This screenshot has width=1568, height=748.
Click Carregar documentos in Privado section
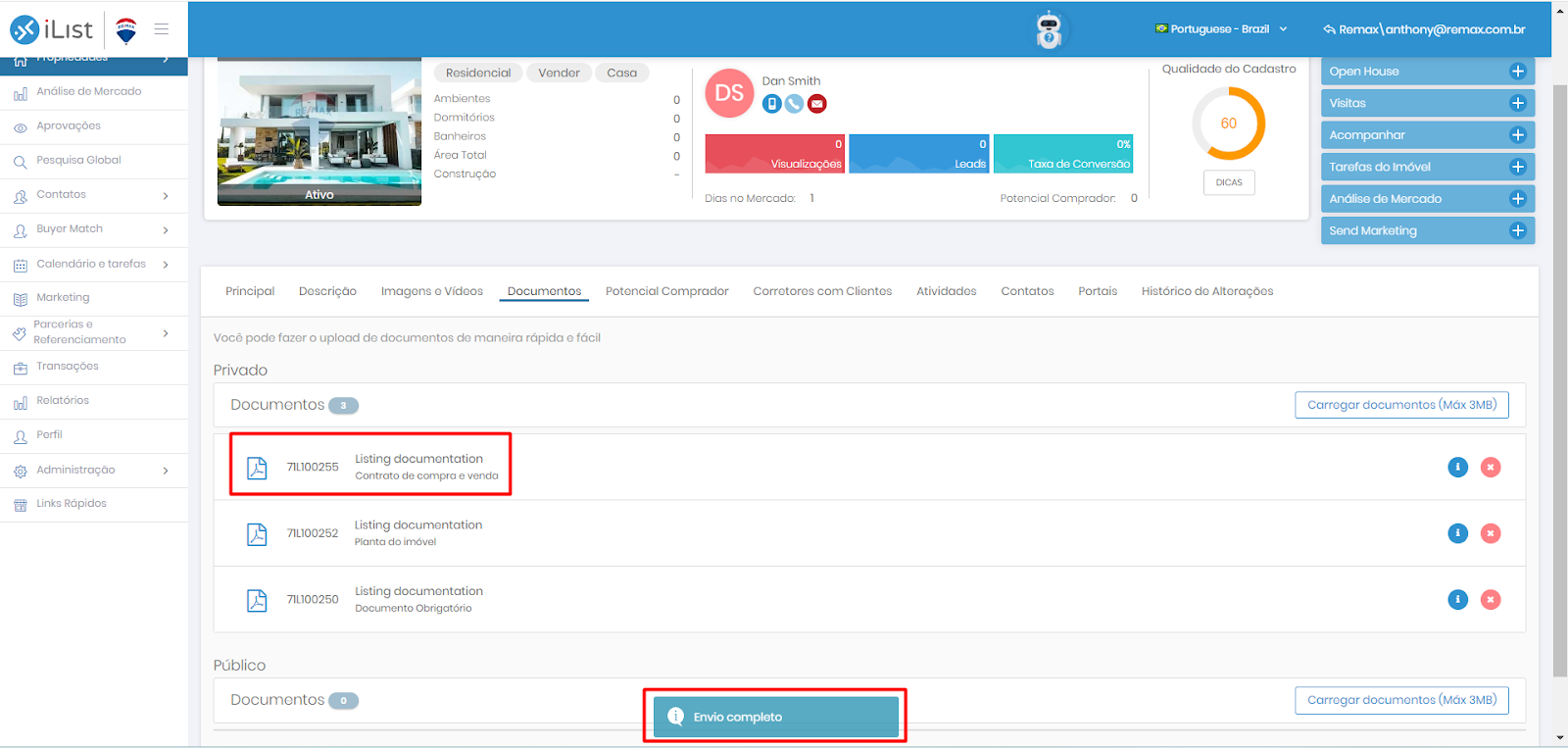tap(1401, 405)
